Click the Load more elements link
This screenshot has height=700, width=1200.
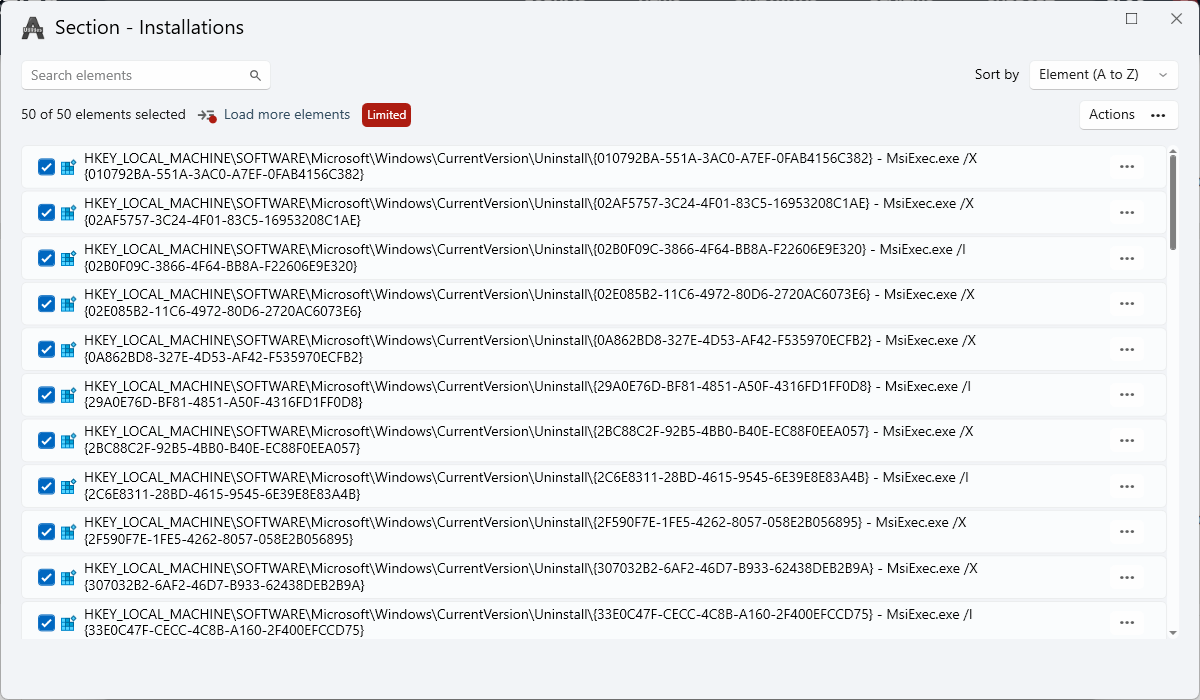pos(287,115)
